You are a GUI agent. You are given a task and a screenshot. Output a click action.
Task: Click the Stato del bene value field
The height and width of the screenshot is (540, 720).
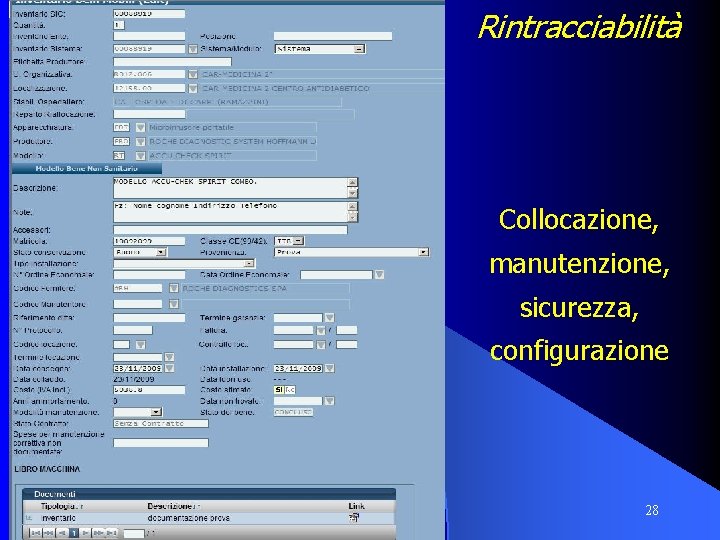pyautogui.click(x=293, y=412)
